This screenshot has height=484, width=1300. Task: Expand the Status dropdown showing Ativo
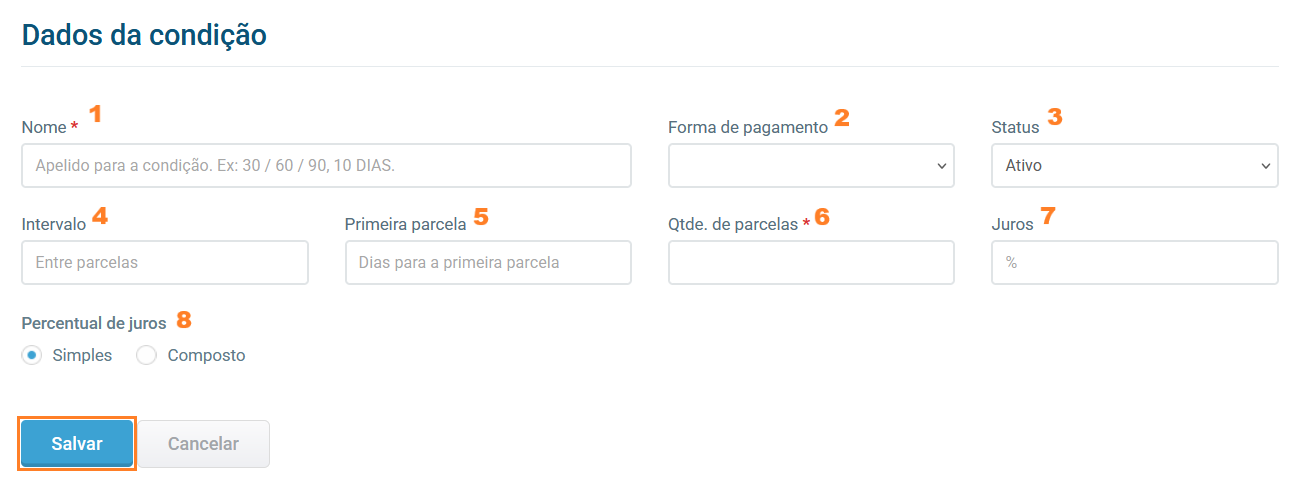pos(1134,165)
